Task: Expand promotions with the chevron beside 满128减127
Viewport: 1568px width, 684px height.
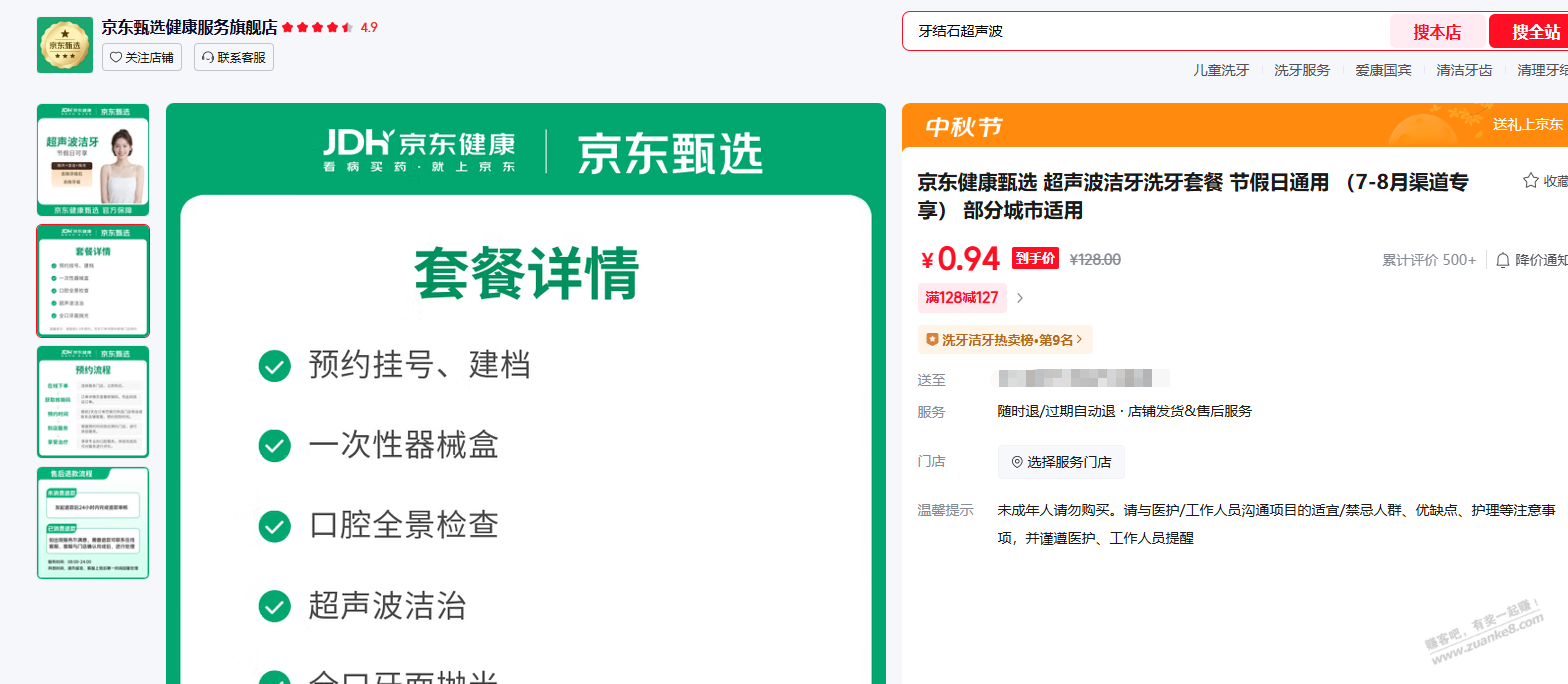Action: pos(1020,297)
